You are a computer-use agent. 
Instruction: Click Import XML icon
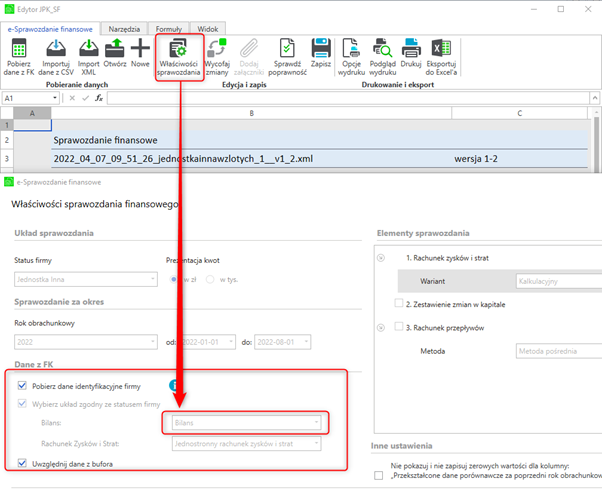(x=89, y=48)
